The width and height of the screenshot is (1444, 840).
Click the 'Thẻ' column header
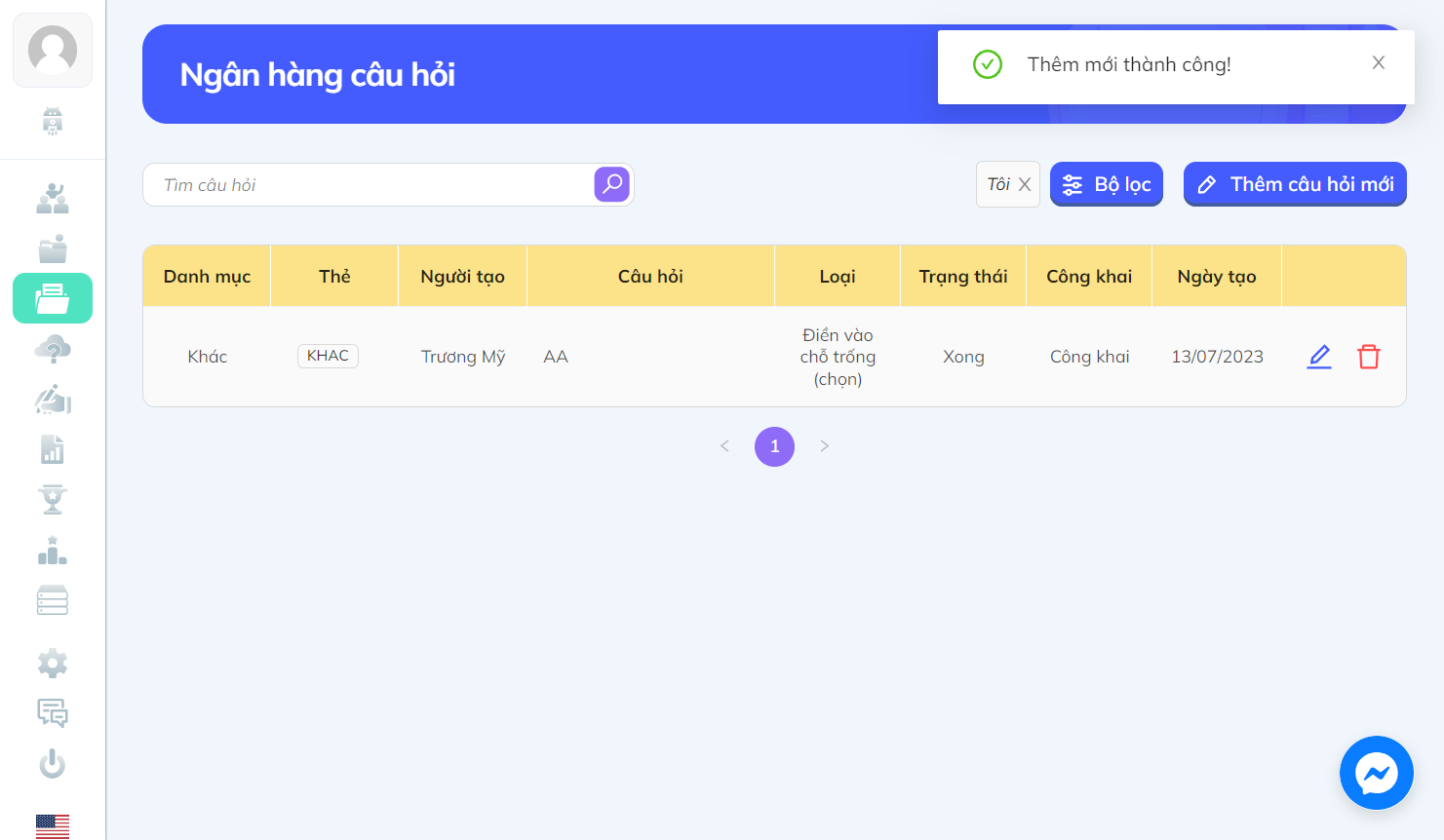[334, 277]
